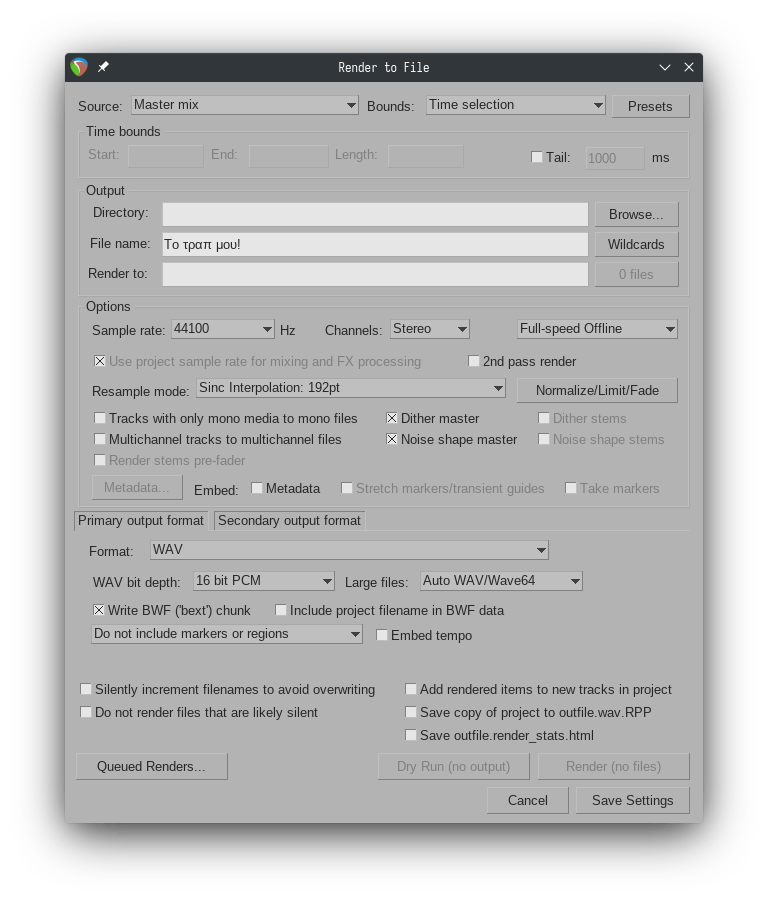
Task: Open the Wildcards button menu
Action: [636, 244]
